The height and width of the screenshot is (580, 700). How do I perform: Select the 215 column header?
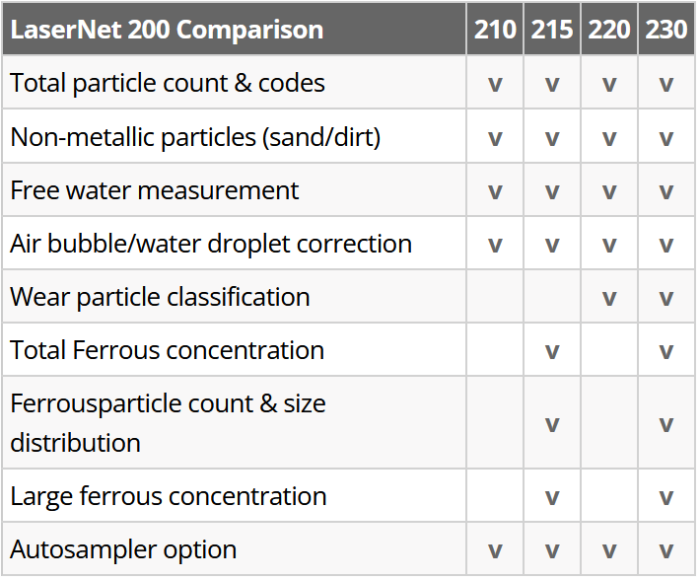coord(552,29)
